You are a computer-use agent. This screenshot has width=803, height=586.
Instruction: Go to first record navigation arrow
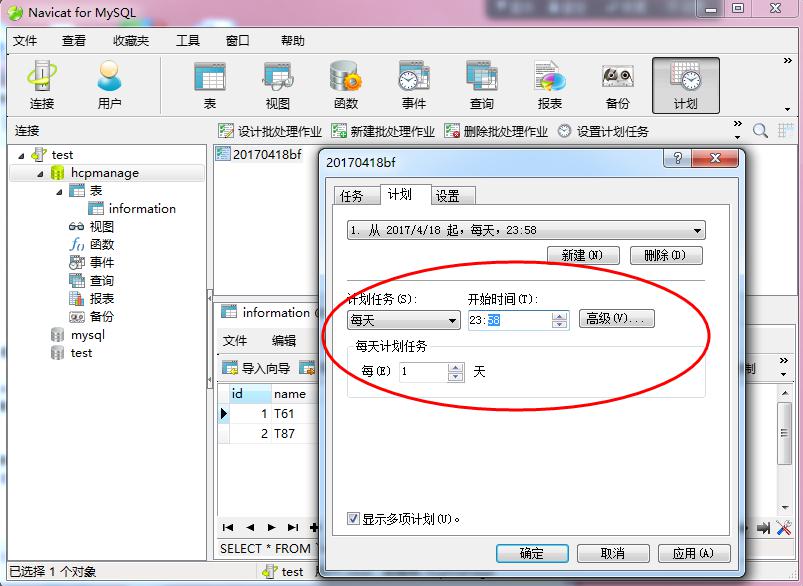(x=228, y=527)
